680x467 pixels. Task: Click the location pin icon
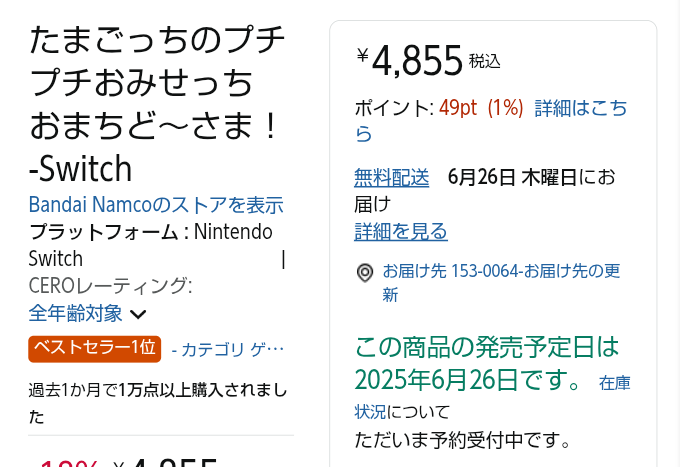pyautogui.click(x=365, y=272)
